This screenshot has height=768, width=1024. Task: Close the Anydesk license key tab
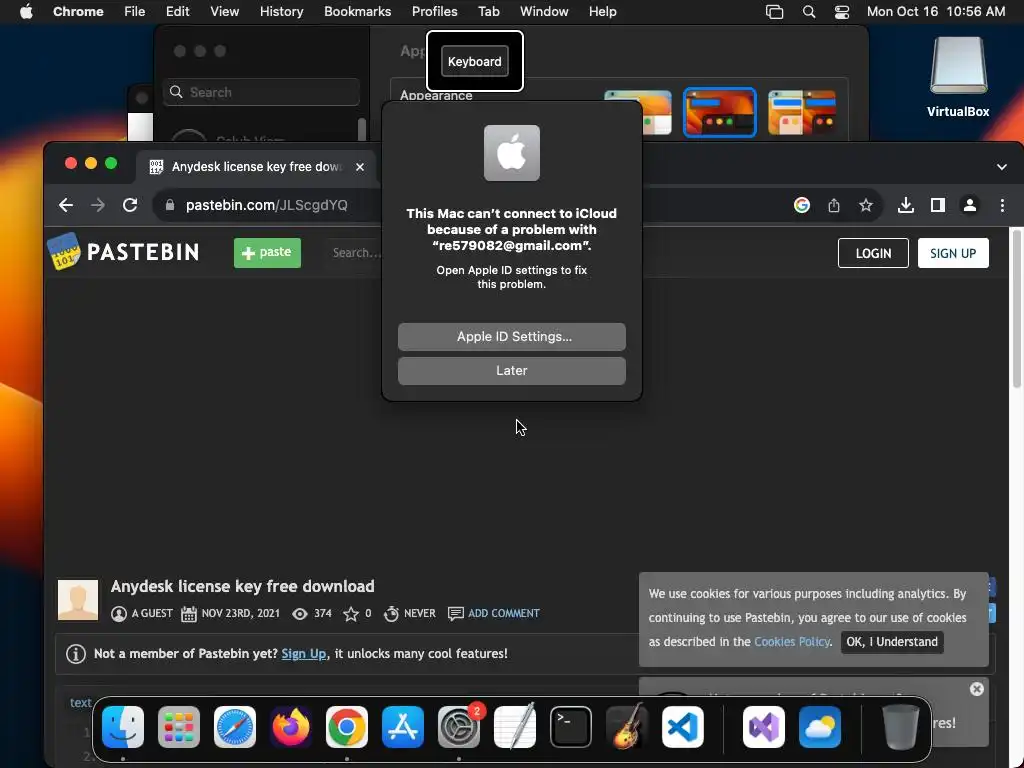pyautogui.click(x=360, y=167)
